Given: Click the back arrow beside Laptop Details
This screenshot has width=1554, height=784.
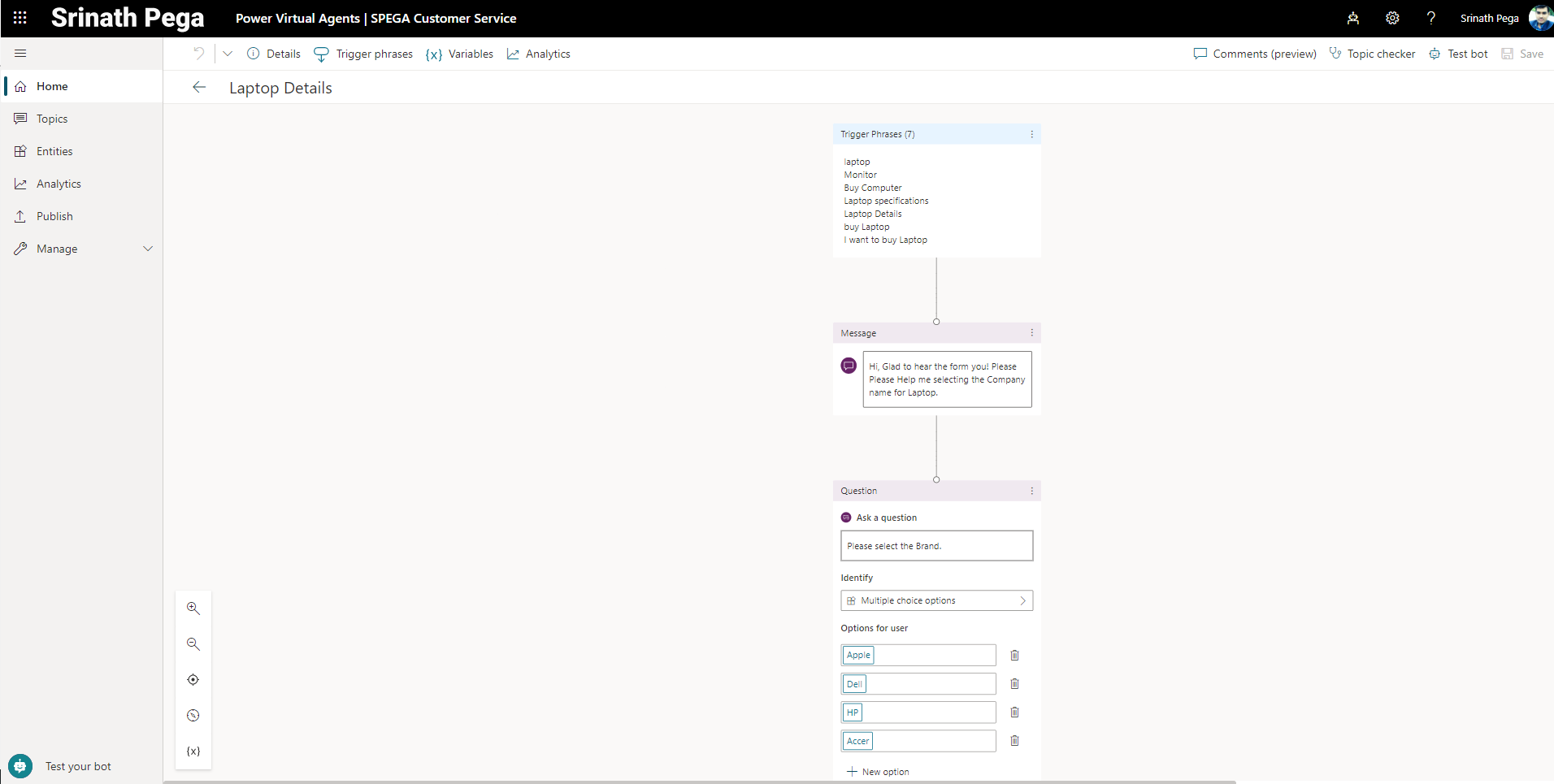Looking at the screenshot, I should (199, 88).
